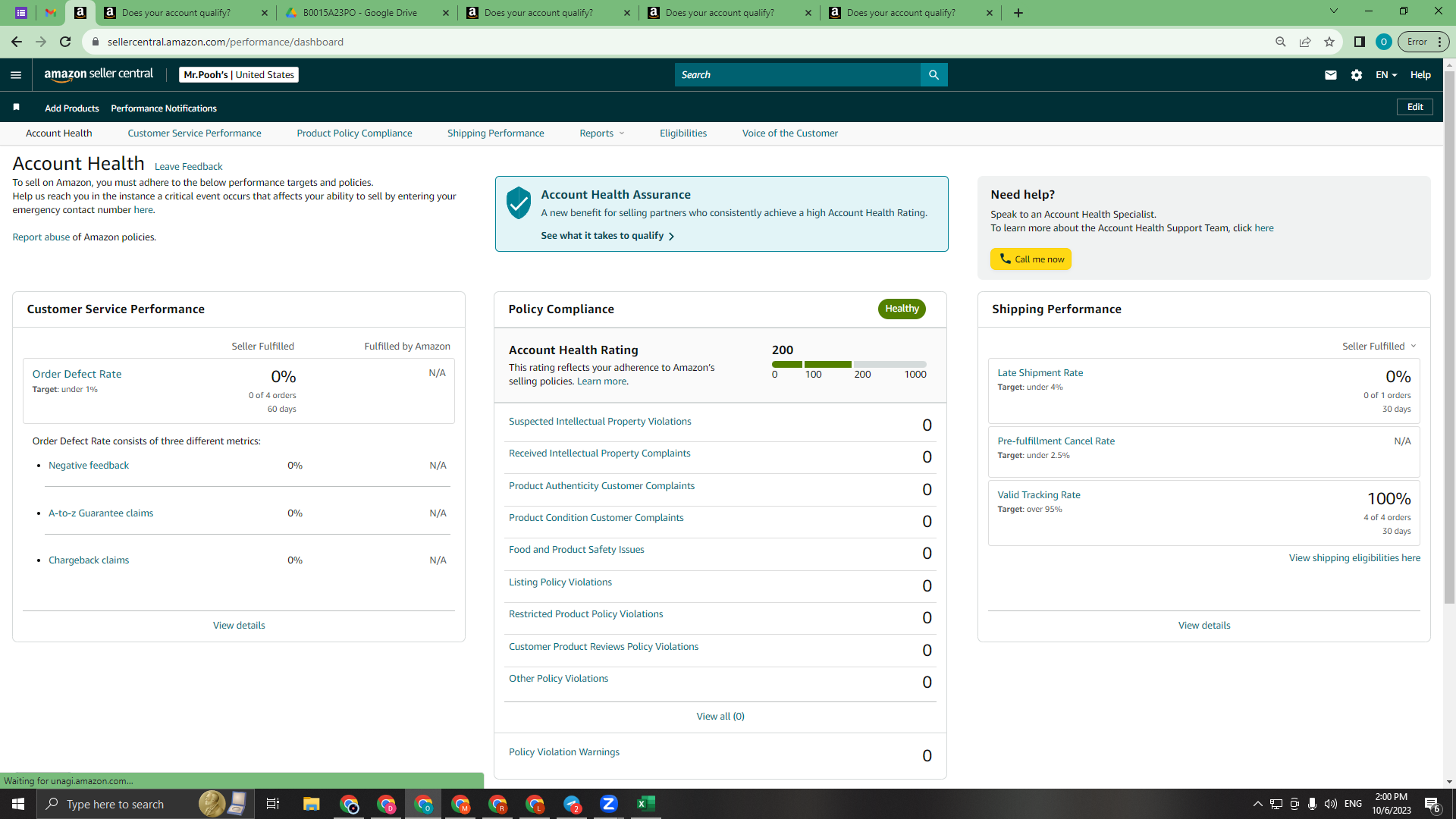1456x819 pixels.
Task: Expand the Reports dropdown menu
Action: pos(602,133)
